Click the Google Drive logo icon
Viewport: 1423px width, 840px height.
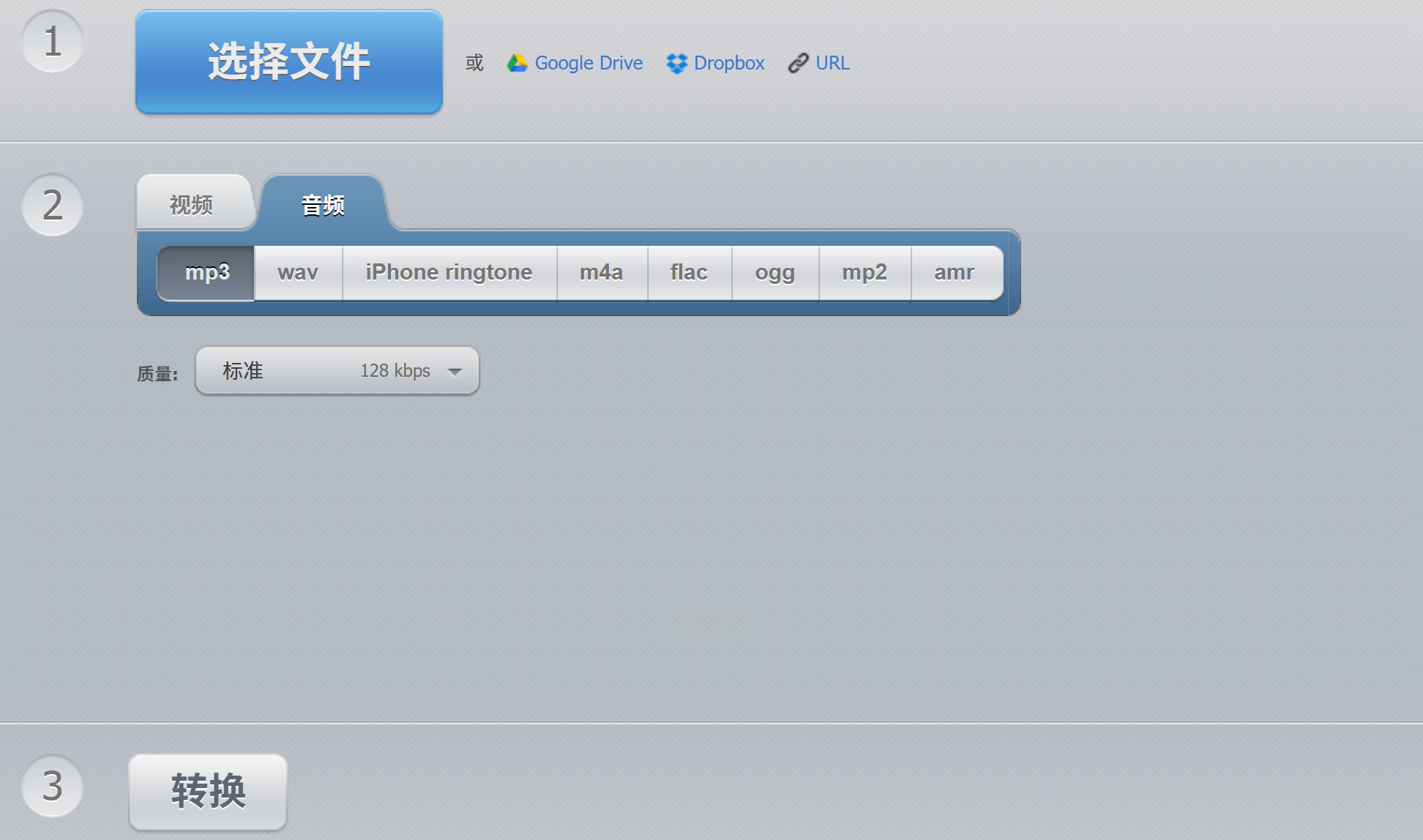click(517, 63)
